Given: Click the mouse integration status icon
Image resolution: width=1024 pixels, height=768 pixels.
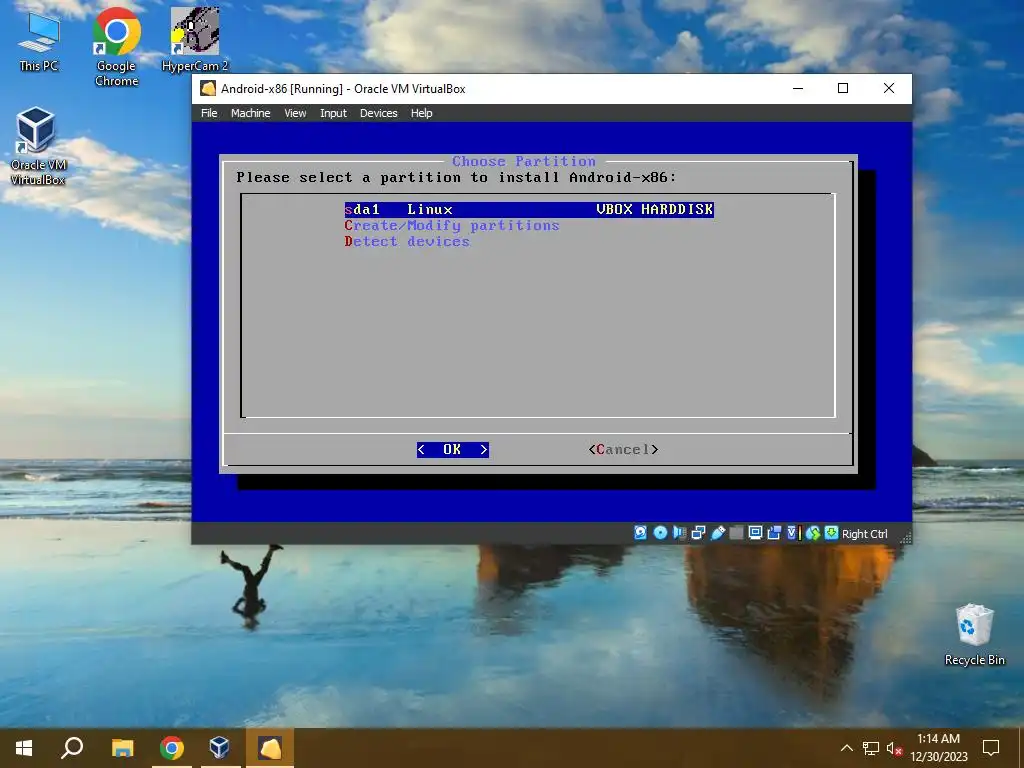Looking at the screenshot, I should click(812, 533).
